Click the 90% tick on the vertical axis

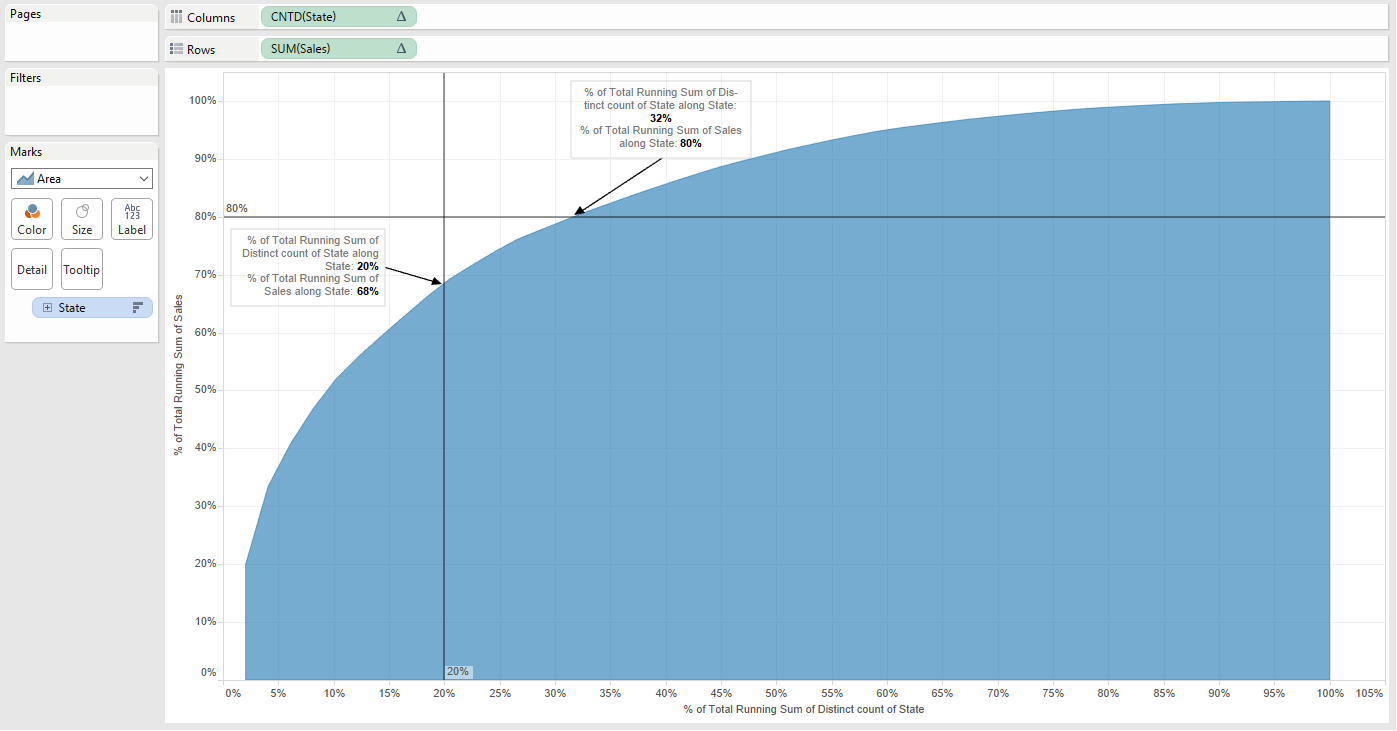pyautogui.click(x=206, y=159)
